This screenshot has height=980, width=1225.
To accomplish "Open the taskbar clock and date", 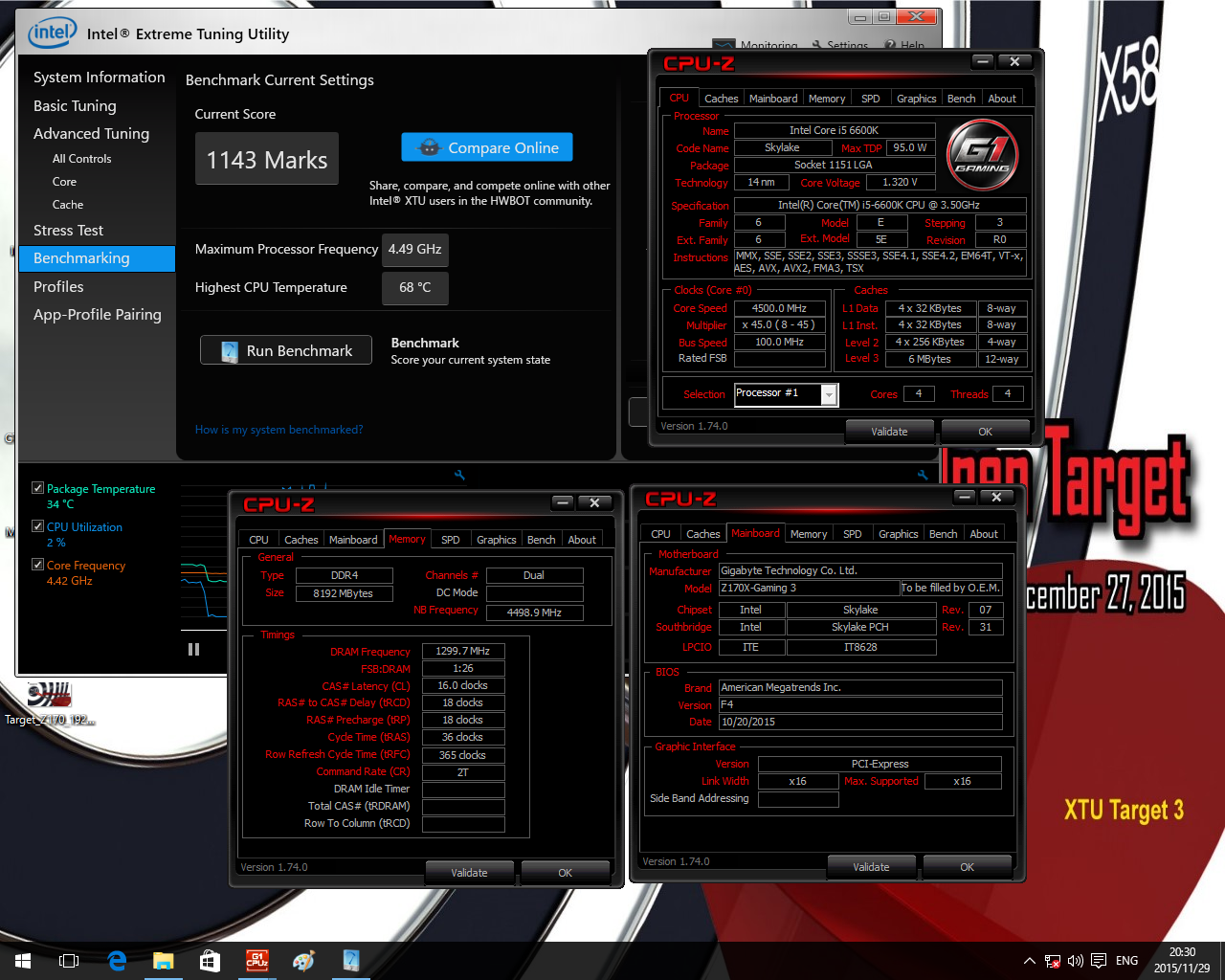I will (1182, 960).
